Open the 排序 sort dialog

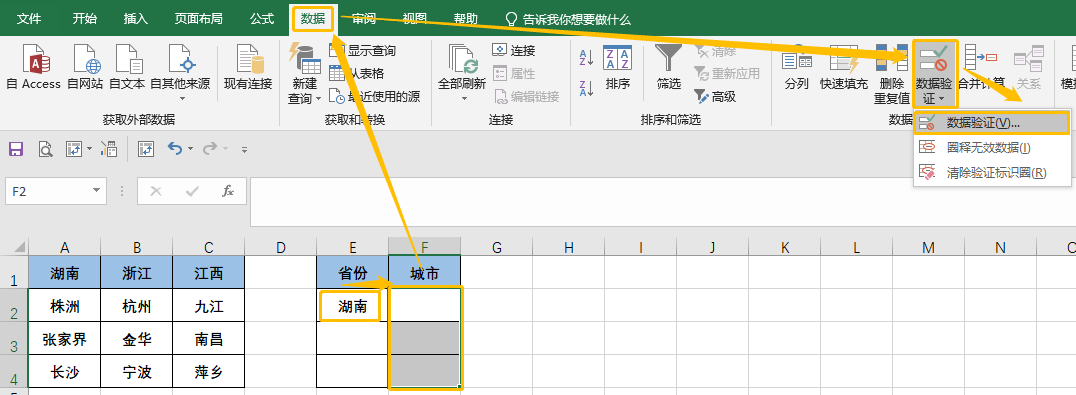coord(618,67)
